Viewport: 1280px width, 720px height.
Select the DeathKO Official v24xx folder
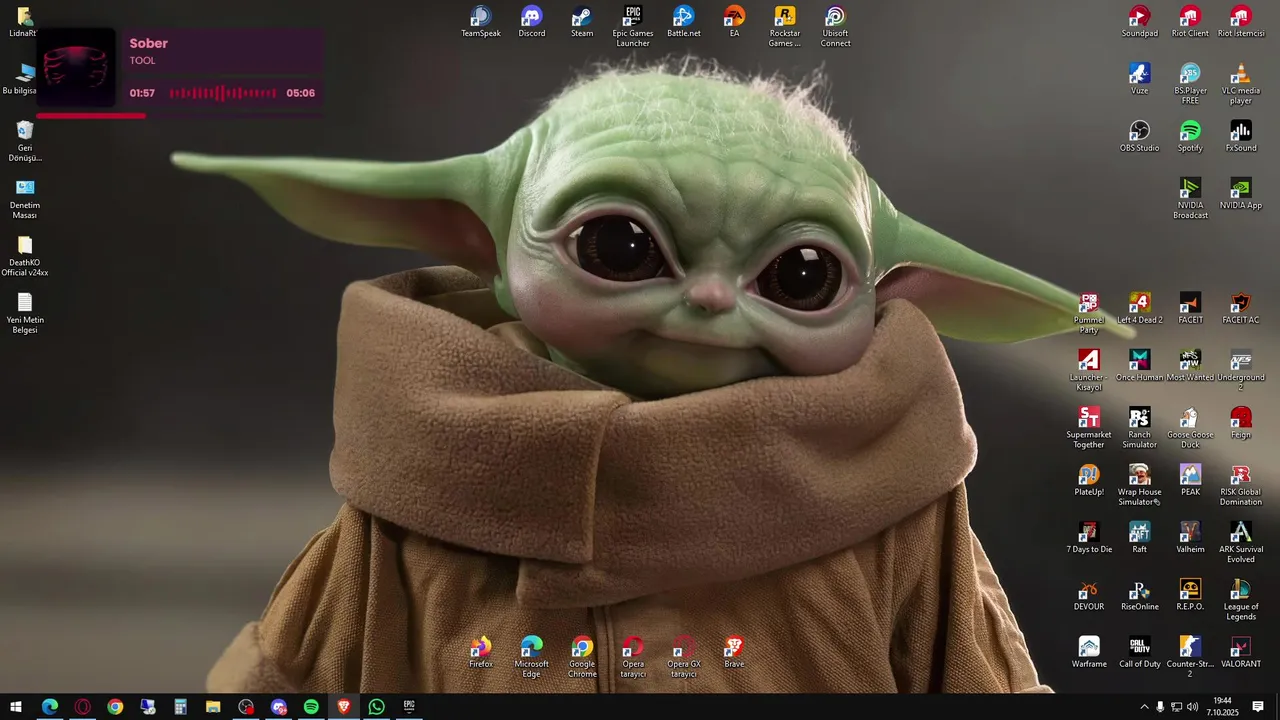click(x=25, y=256)
